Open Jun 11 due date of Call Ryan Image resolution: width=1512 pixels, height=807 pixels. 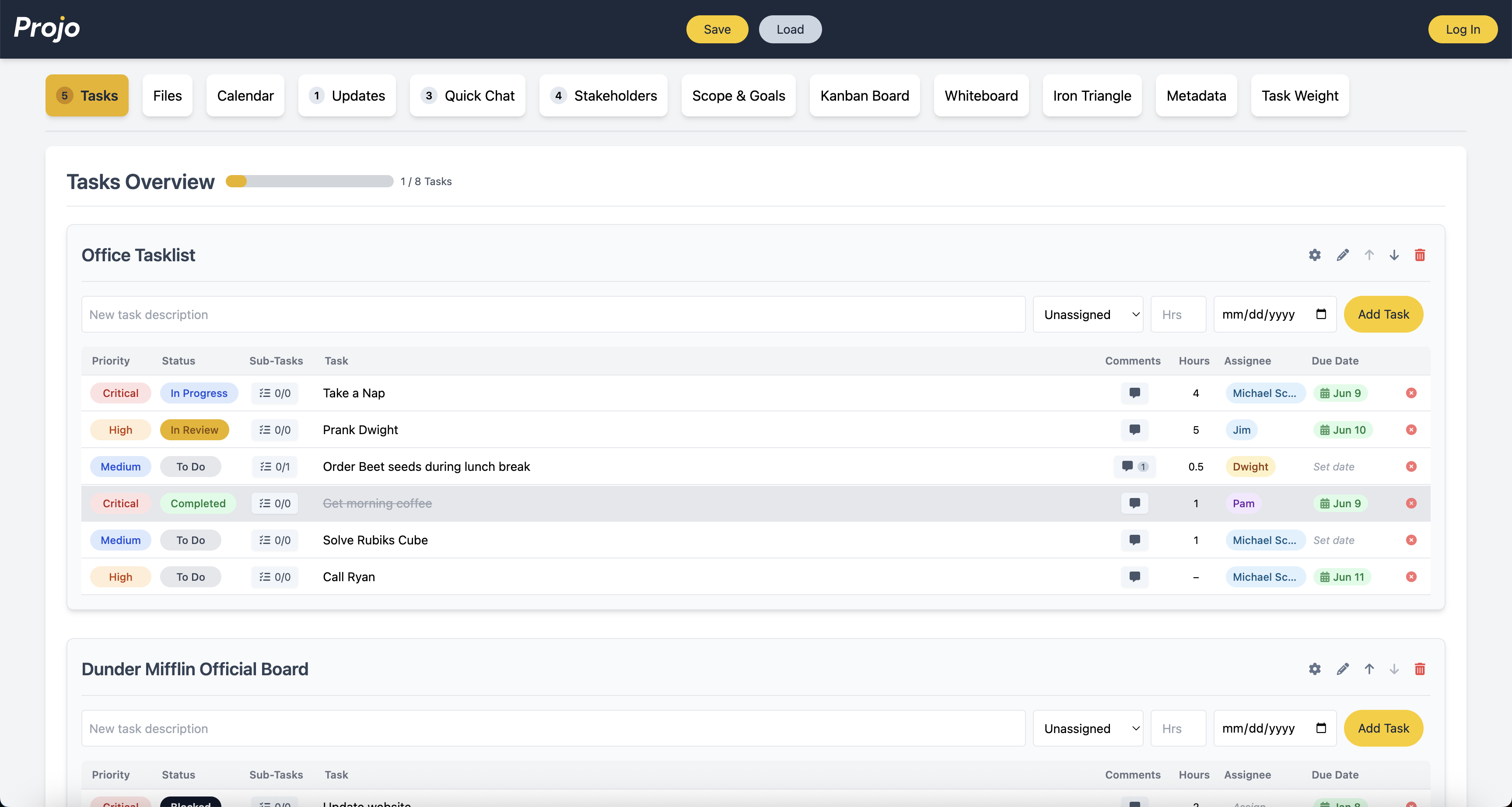[x=1342, y=577]
